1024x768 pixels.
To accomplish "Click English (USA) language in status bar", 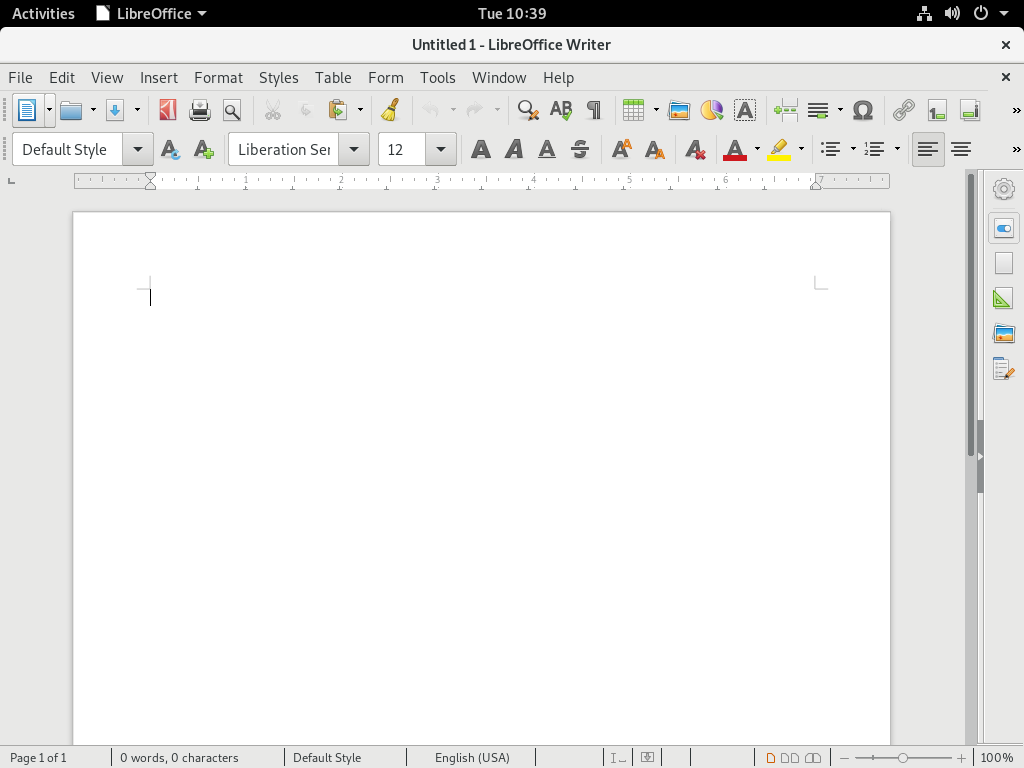I will [x=472, y=758].
